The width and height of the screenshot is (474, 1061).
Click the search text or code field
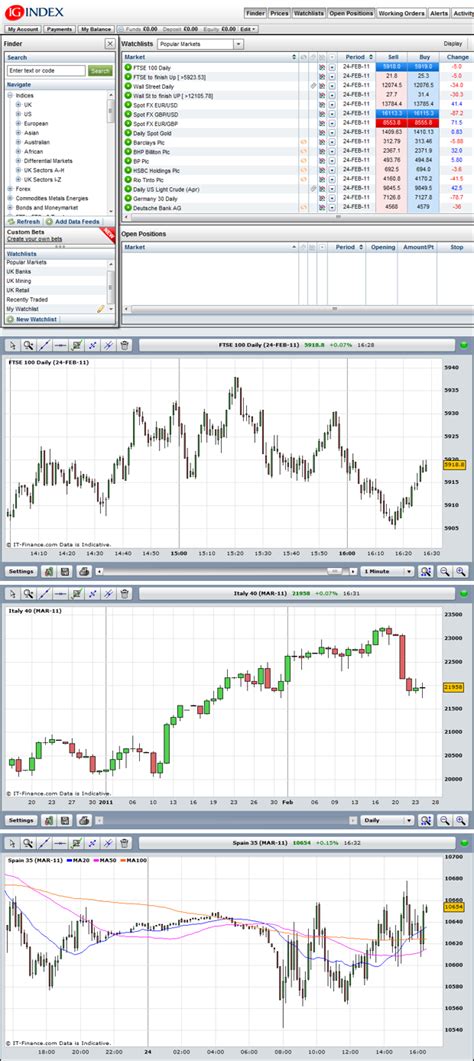(x=47, y=70)
